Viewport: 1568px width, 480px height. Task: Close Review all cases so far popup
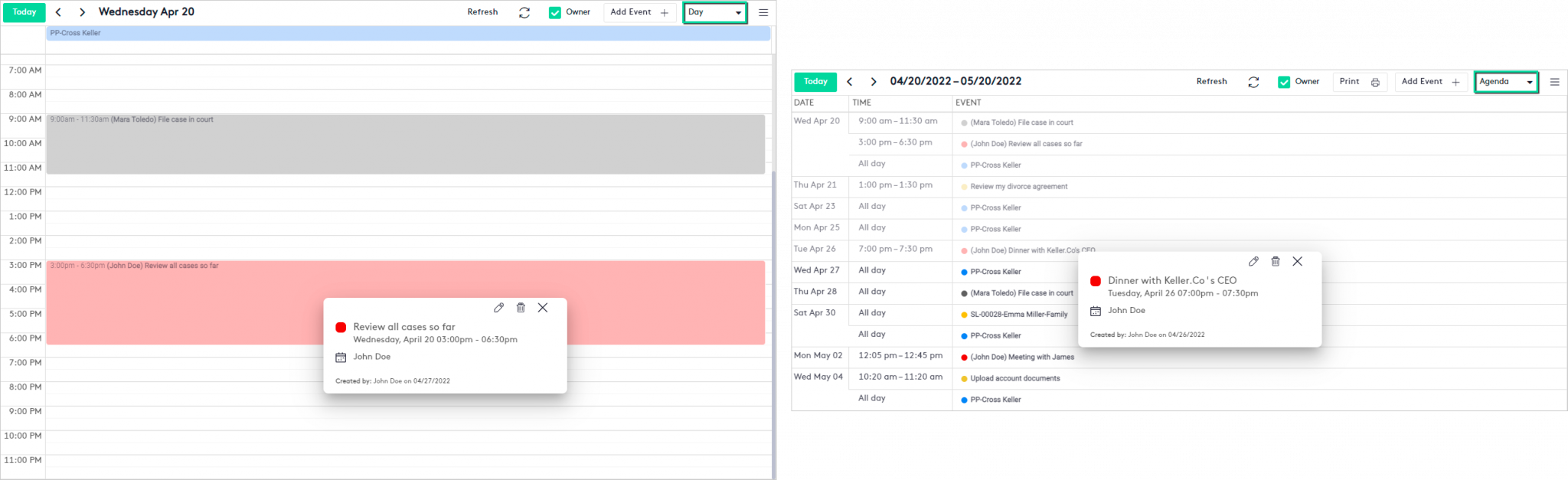(543, 308)
